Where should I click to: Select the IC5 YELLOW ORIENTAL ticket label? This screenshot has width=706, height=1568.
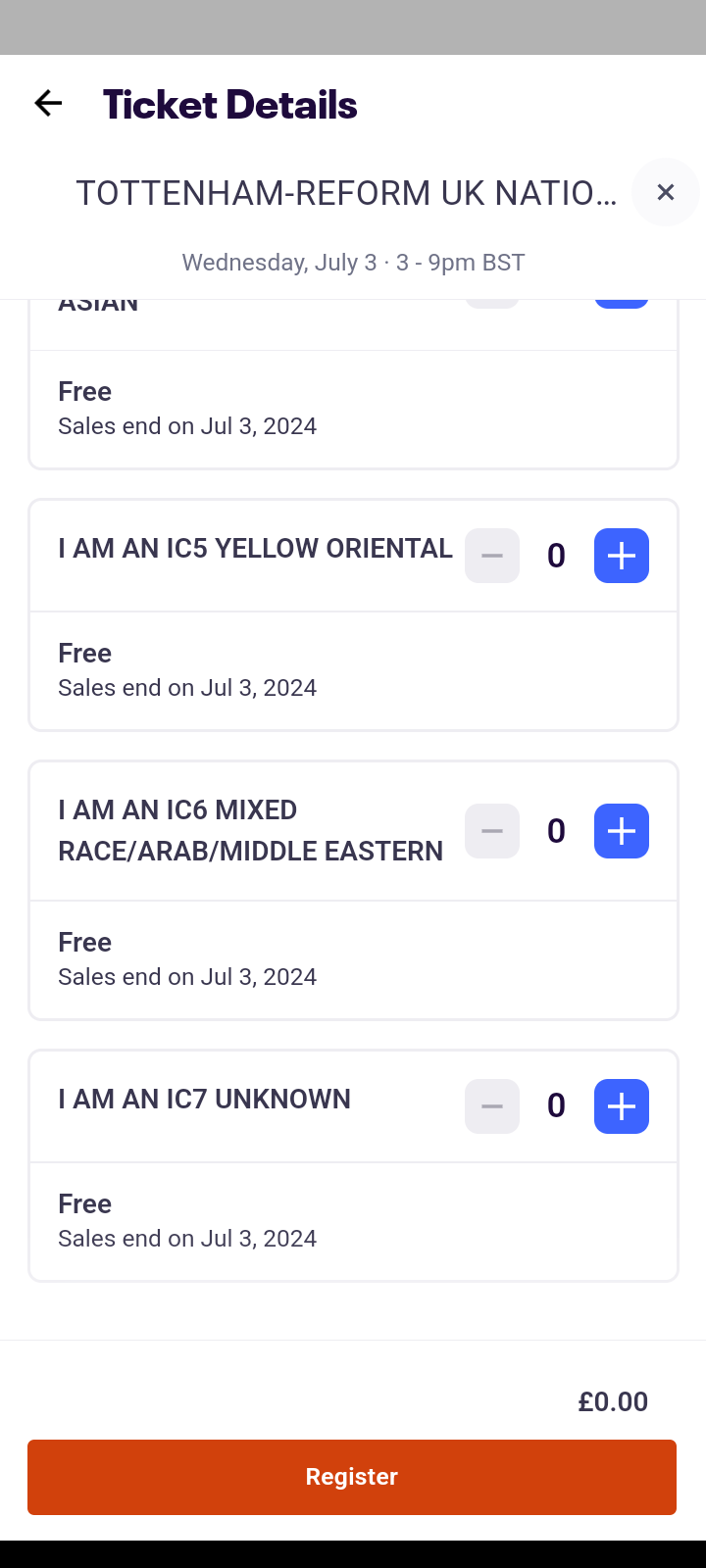tap(255, 549)
